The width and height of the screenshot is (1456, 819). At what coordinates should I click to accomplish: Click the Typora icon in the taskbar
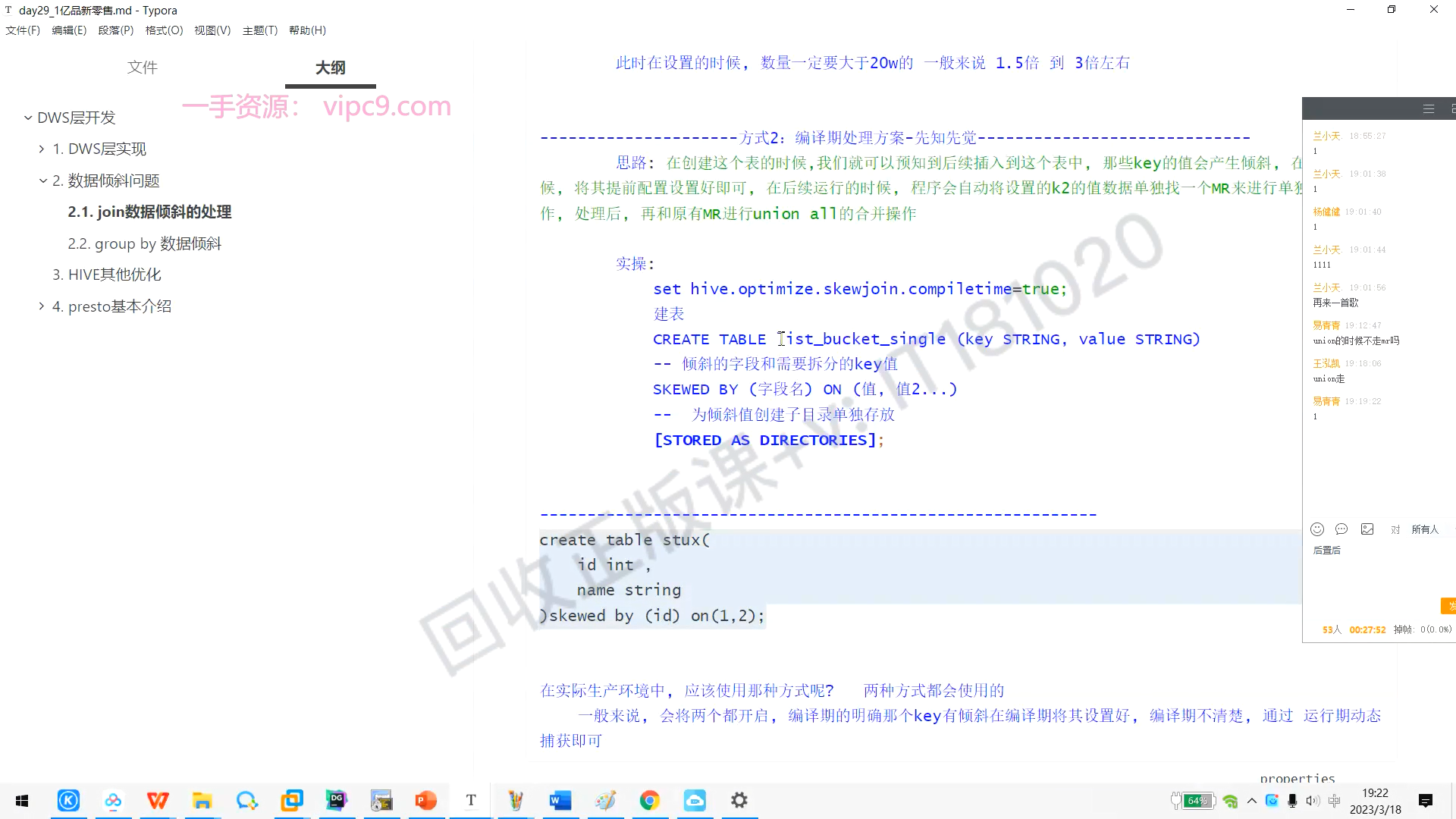(471, 800)
